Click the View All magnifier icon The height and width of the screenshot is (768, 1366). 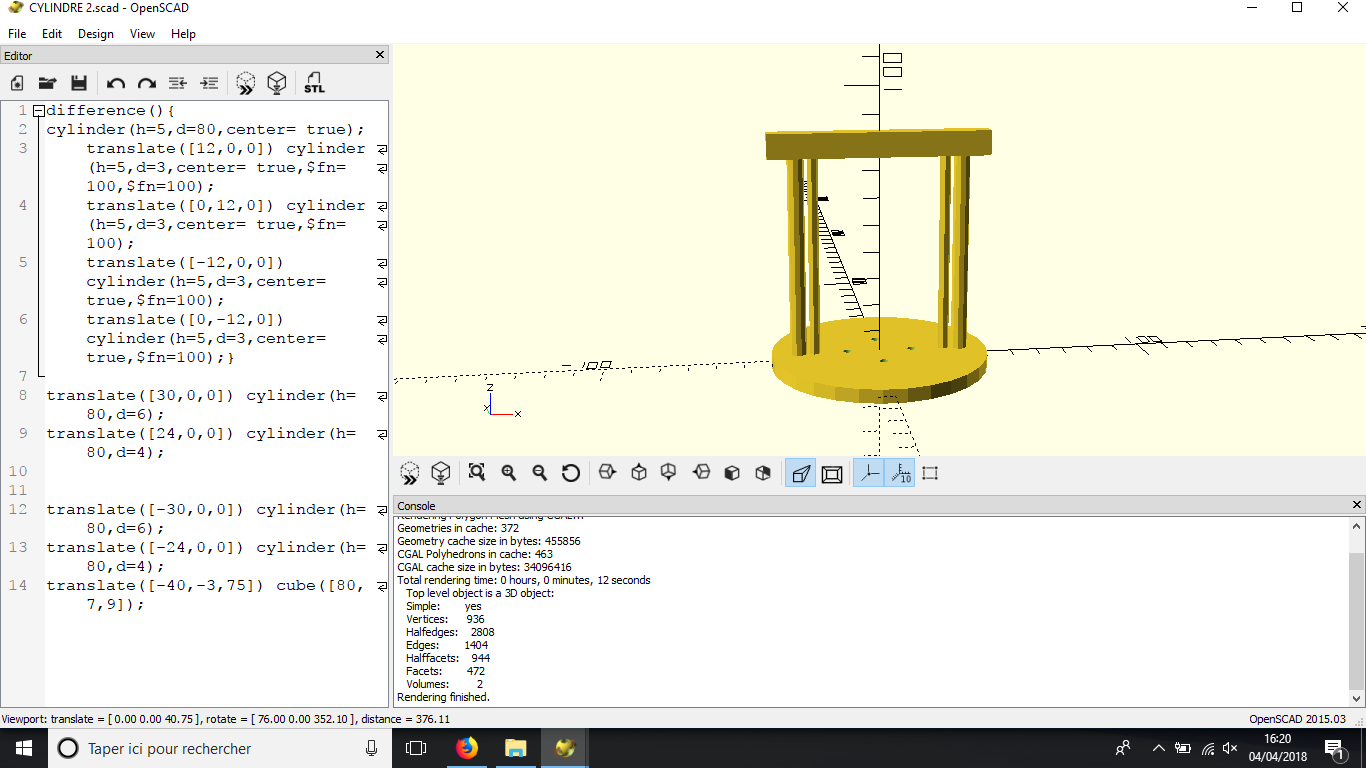[x=477, y=473]
